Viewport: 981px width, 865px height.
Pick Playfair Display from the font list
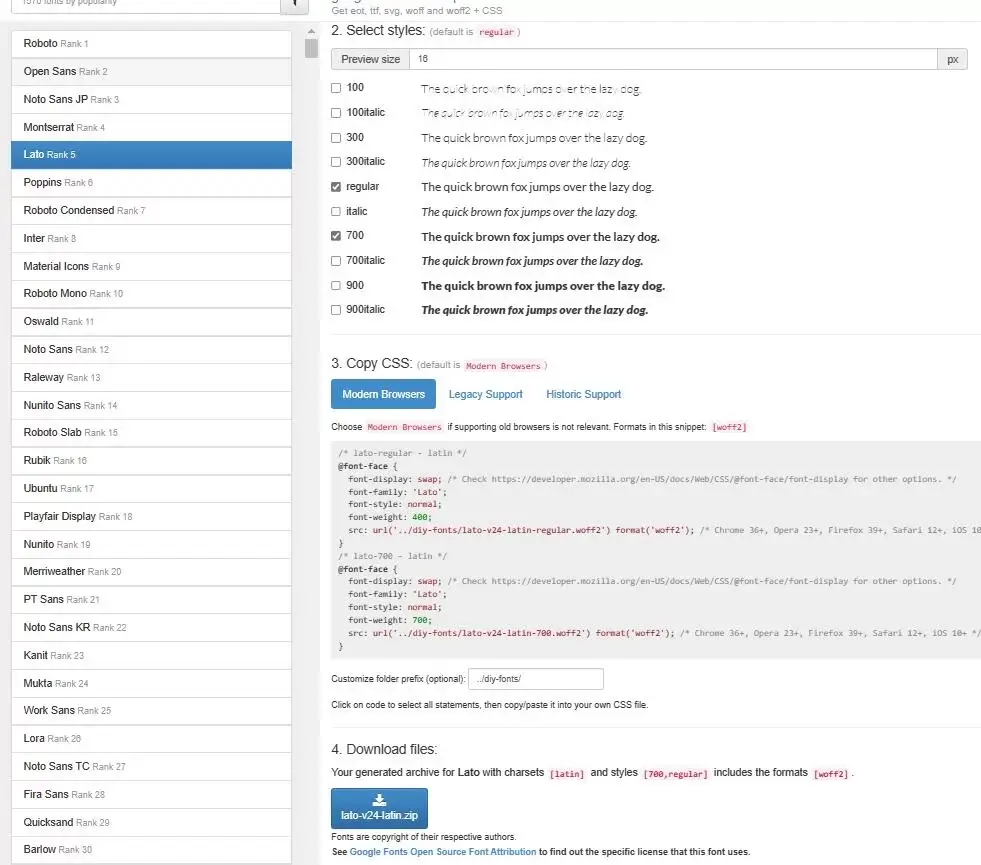coord(150,516)
